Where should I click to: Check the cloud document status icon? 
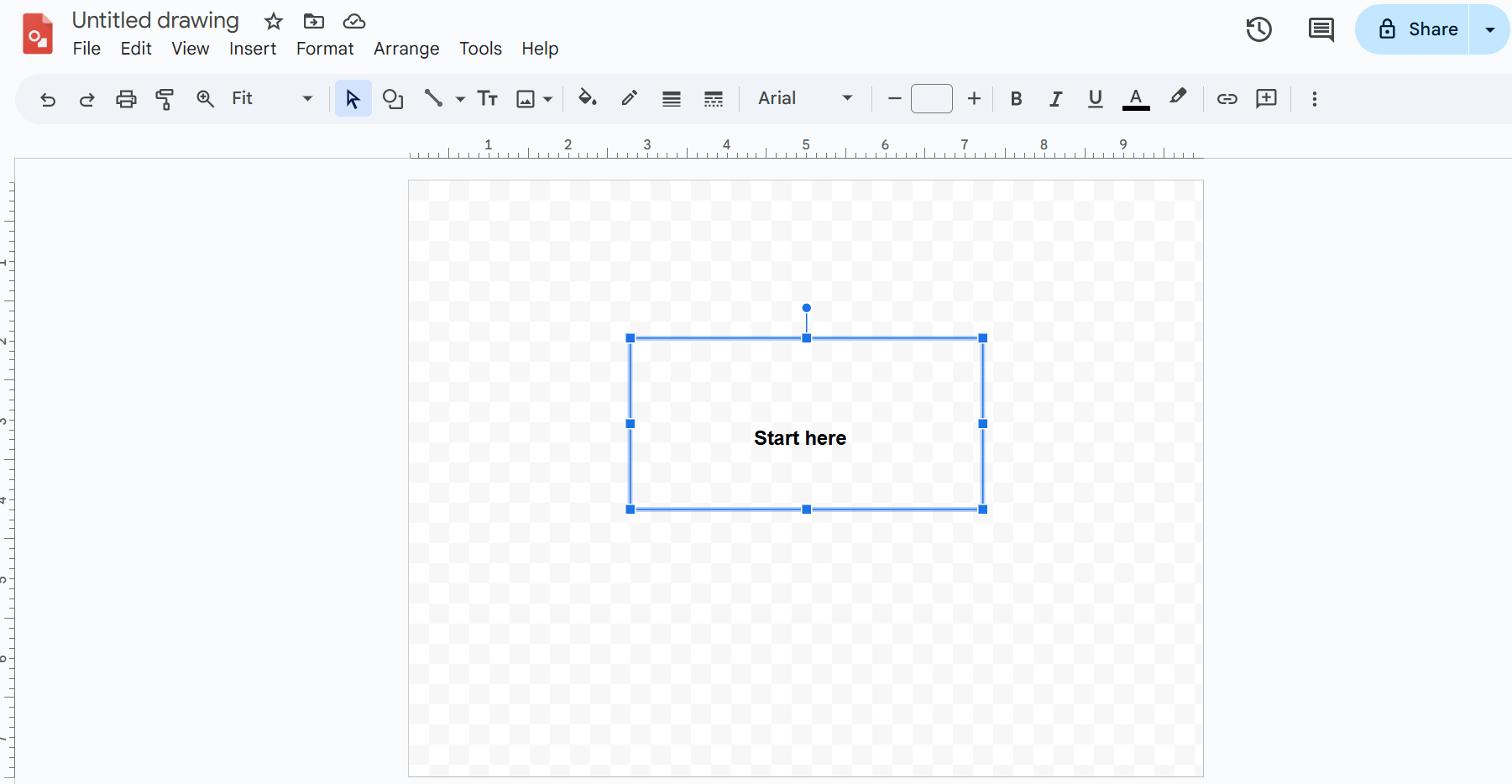[354, 21]
